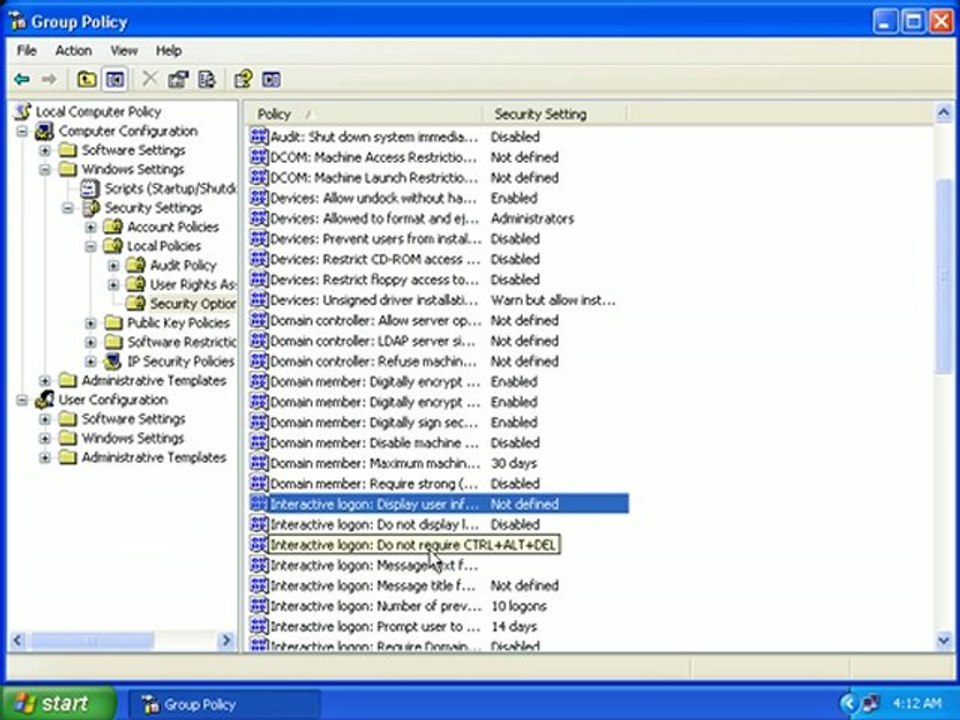Image resolution: width=960 pixels, height=720 pixels.
Task: Collapse the User Configuration tree node
Action: coord(22,400)
